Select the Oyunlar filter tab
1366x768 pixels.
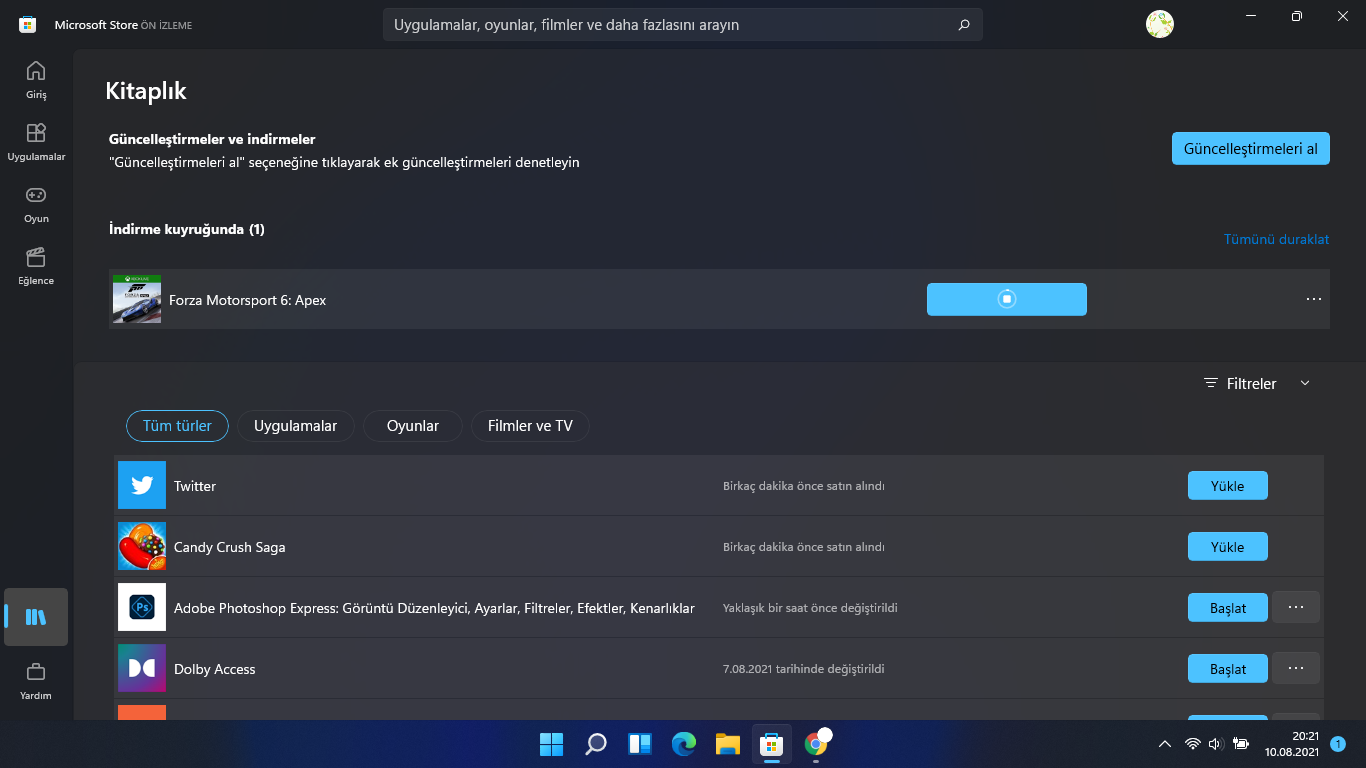coord(413,426)
